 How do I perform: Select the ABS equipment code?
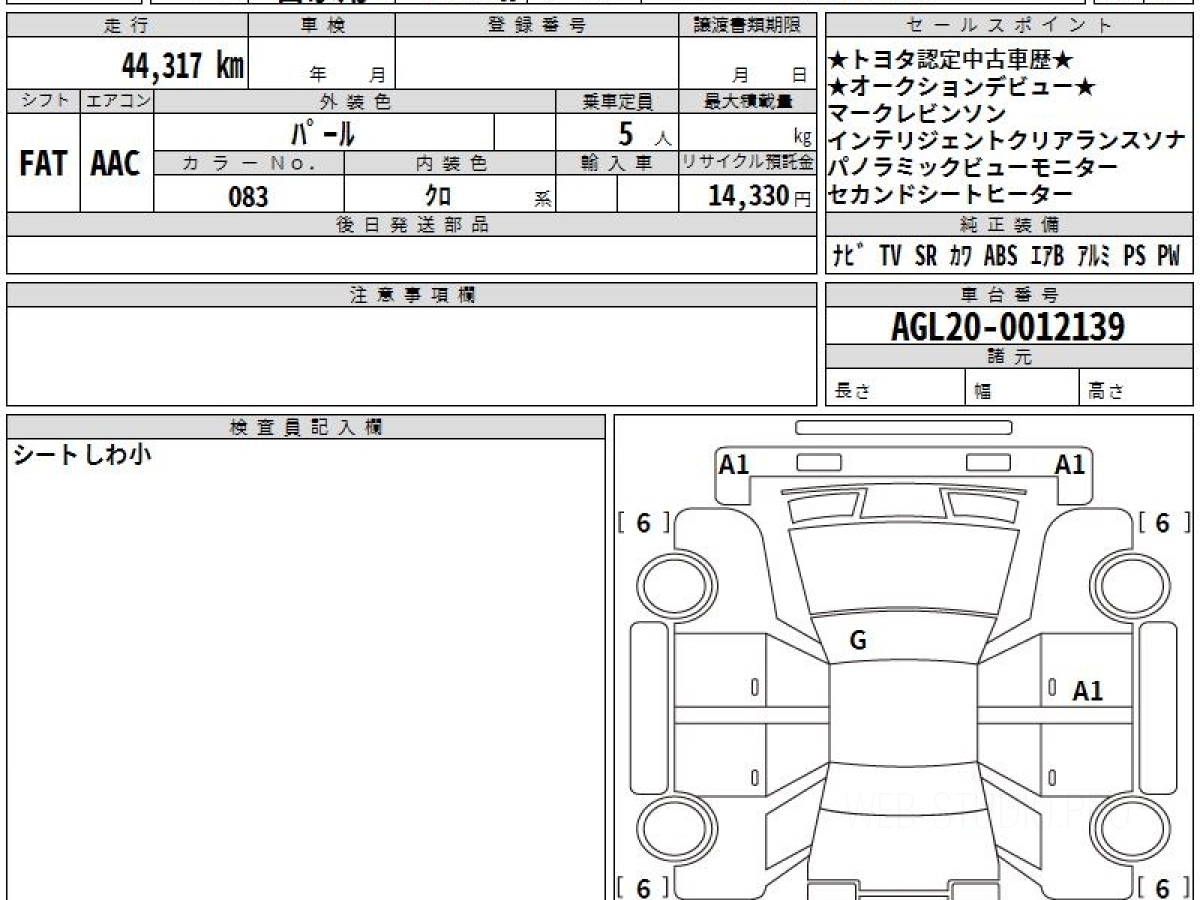pyautogui.click(x=1000, y=256)
